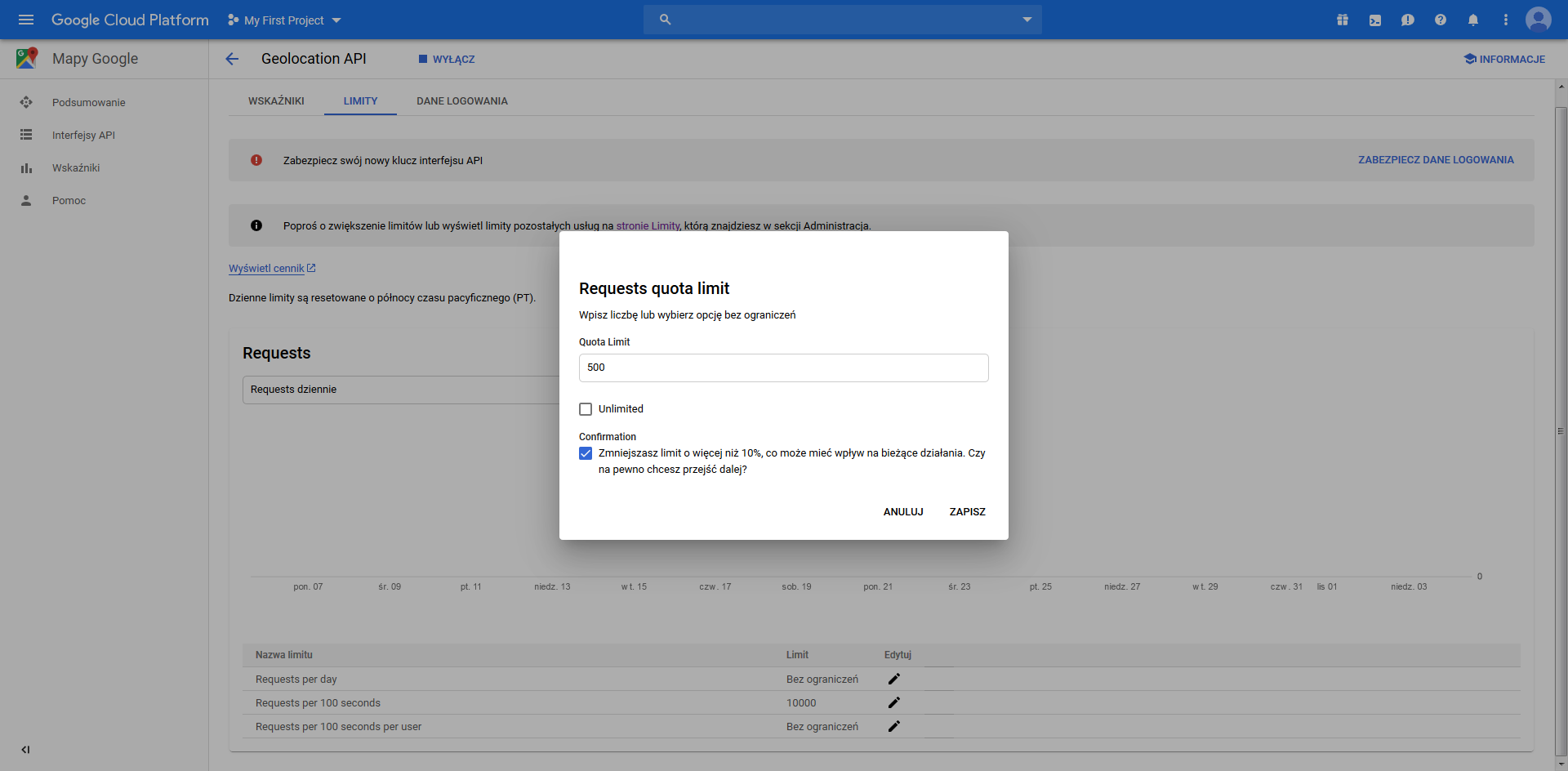Image resolution: width=1568 pixels, height=771 pixels.
Task: Click the red warning icon in the banner
Action: click(x=256, y=160)
